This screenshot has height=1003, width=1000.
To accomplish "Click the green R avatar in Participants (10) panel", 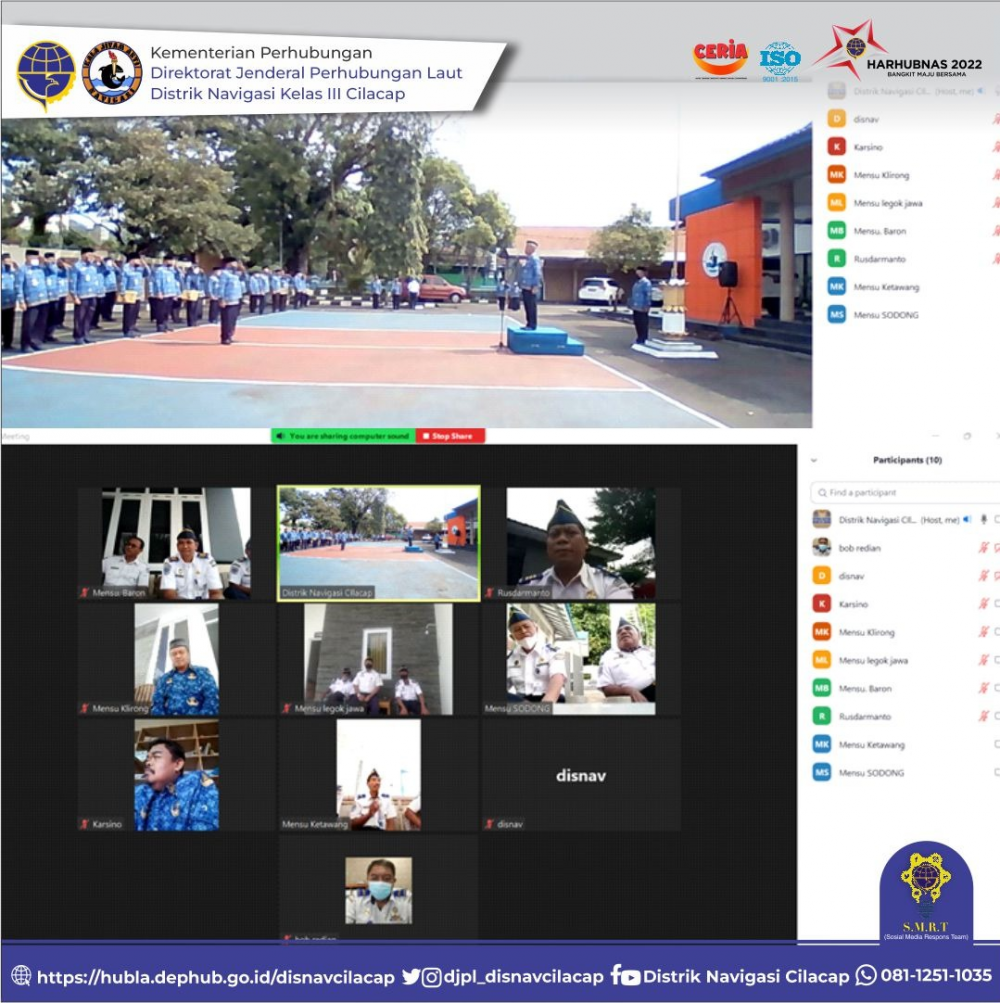I will coord(821,716).
